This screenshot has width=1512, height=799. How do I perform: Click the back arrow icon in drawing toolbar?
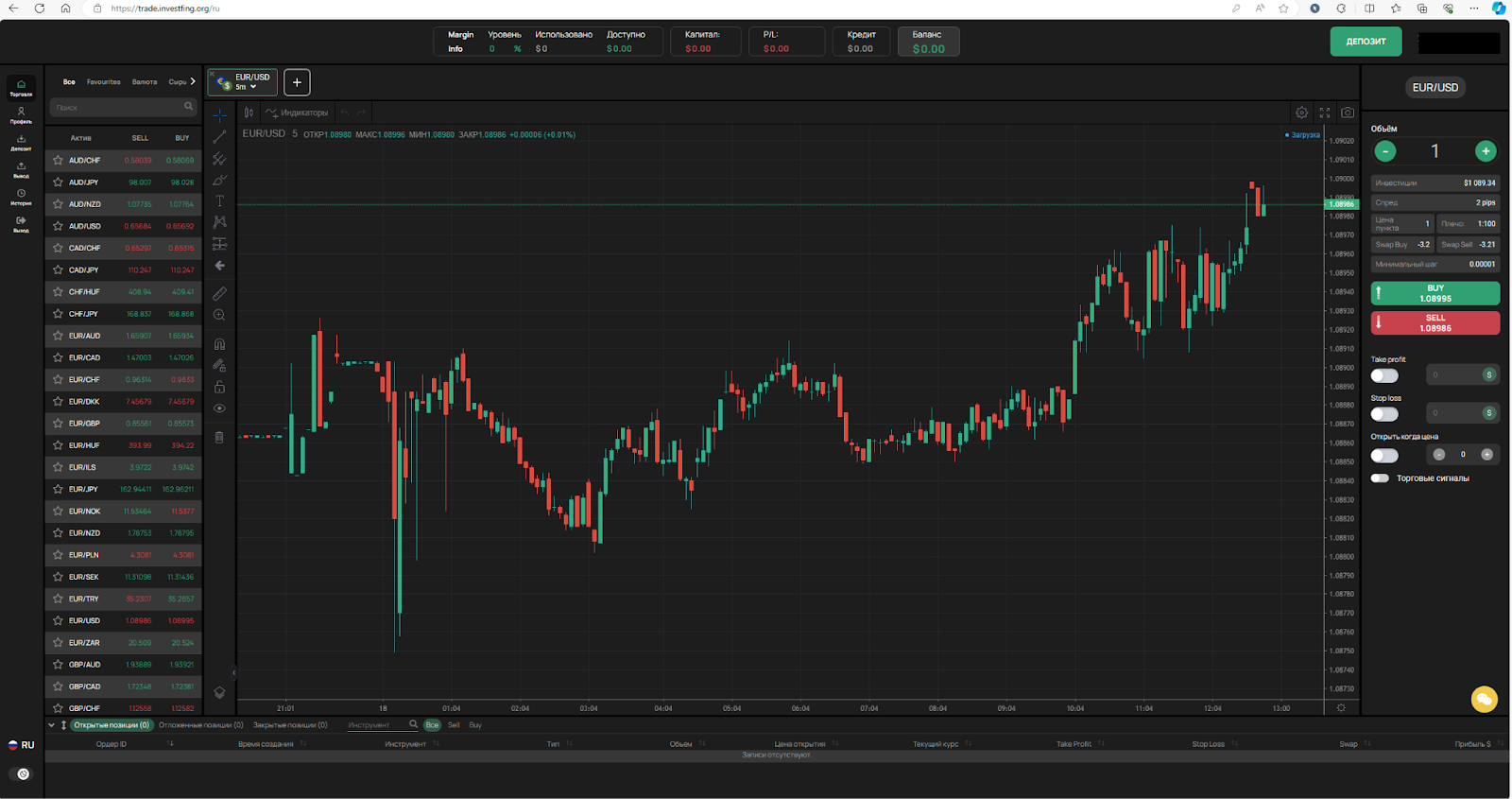pyautogui.click(x=219, y=266)
